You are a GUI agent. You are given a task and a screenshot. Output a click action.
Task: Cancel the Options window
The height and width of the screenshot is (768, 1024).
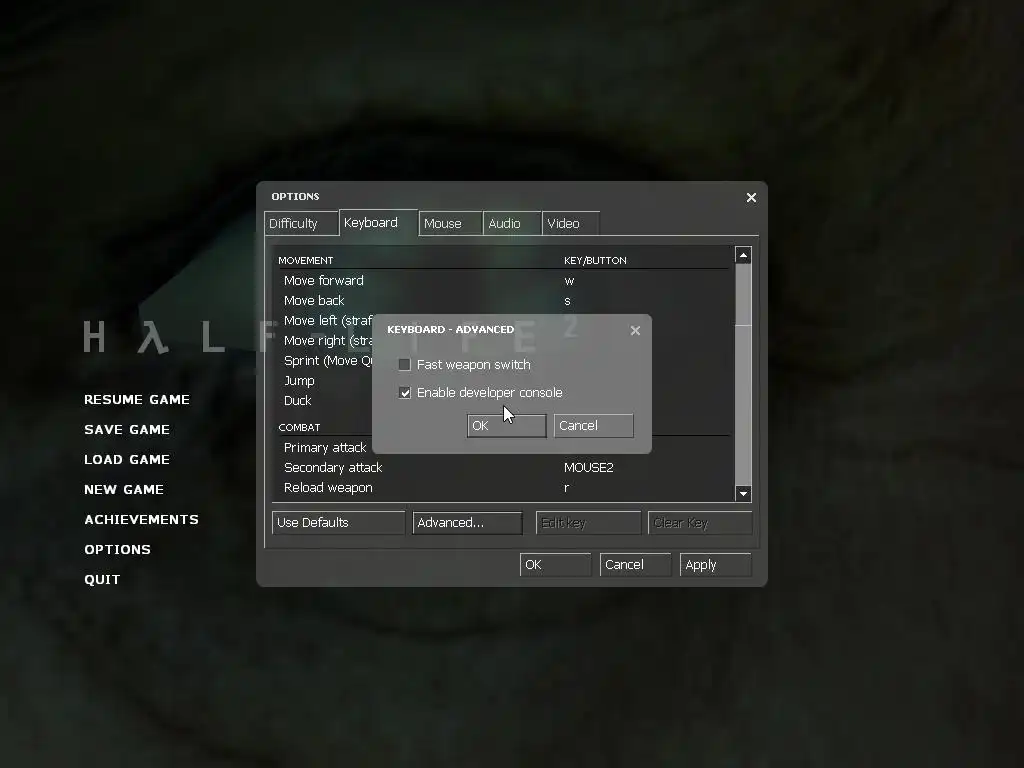click(x=635, y=565)
